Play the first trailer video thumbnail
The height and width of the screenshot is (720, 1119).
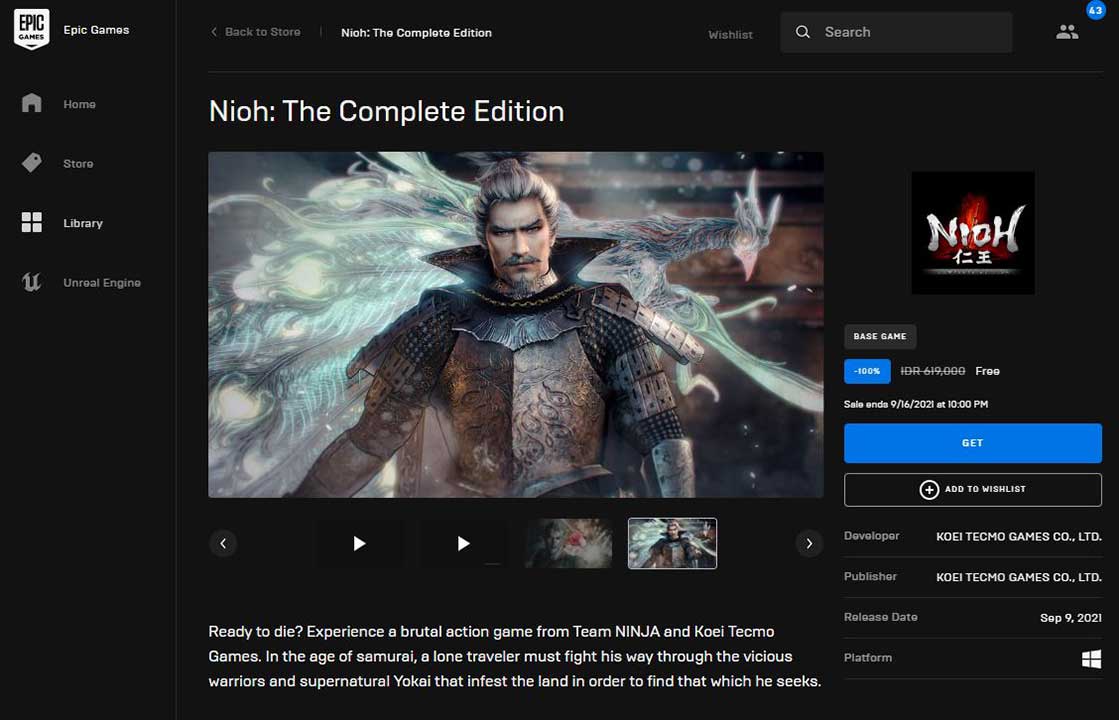click(x=359, y=544)
